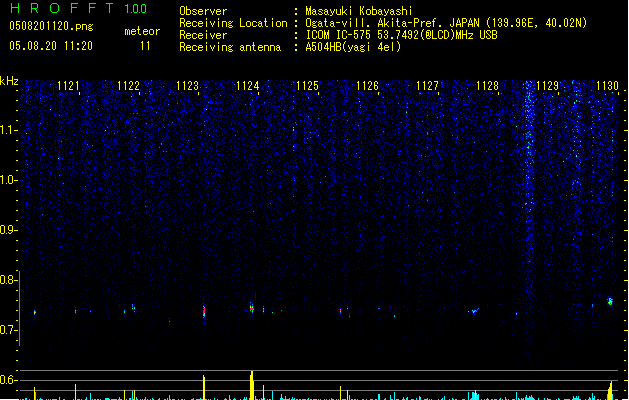
Task: Click the Receiving antenna label
Action: (230, 47)
